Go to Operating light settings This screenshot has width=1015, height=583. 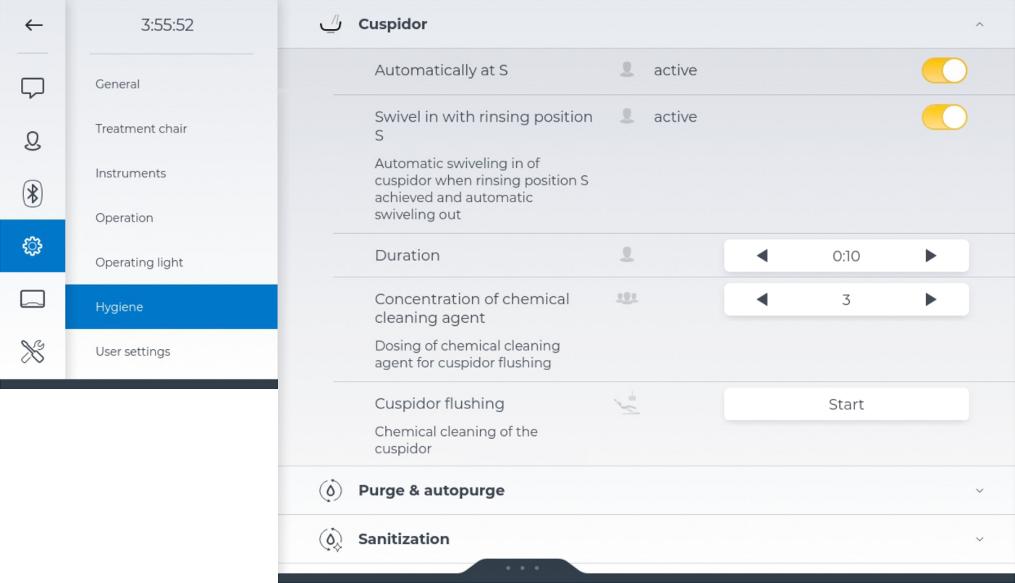pos(139,263)
